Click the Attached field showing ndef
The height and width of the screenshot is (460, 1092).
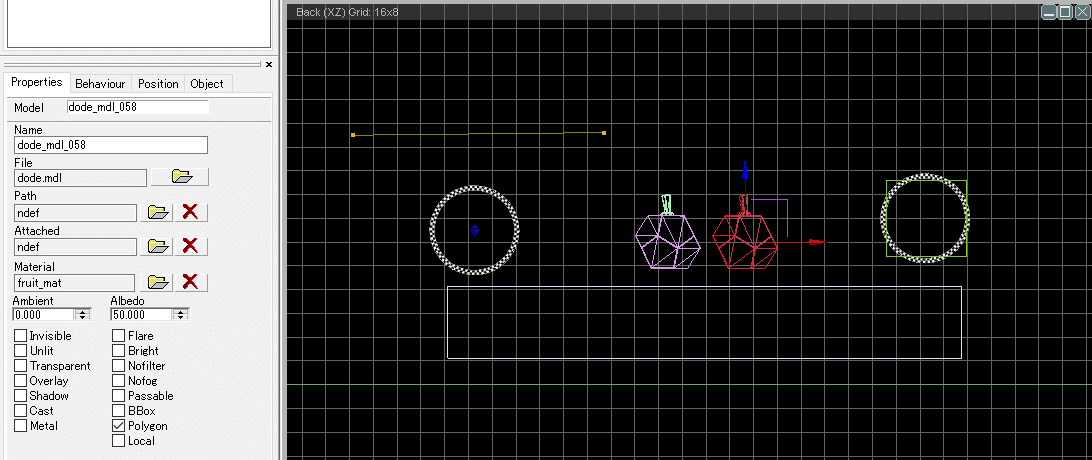pyautogui.click(x=75, y=246)
